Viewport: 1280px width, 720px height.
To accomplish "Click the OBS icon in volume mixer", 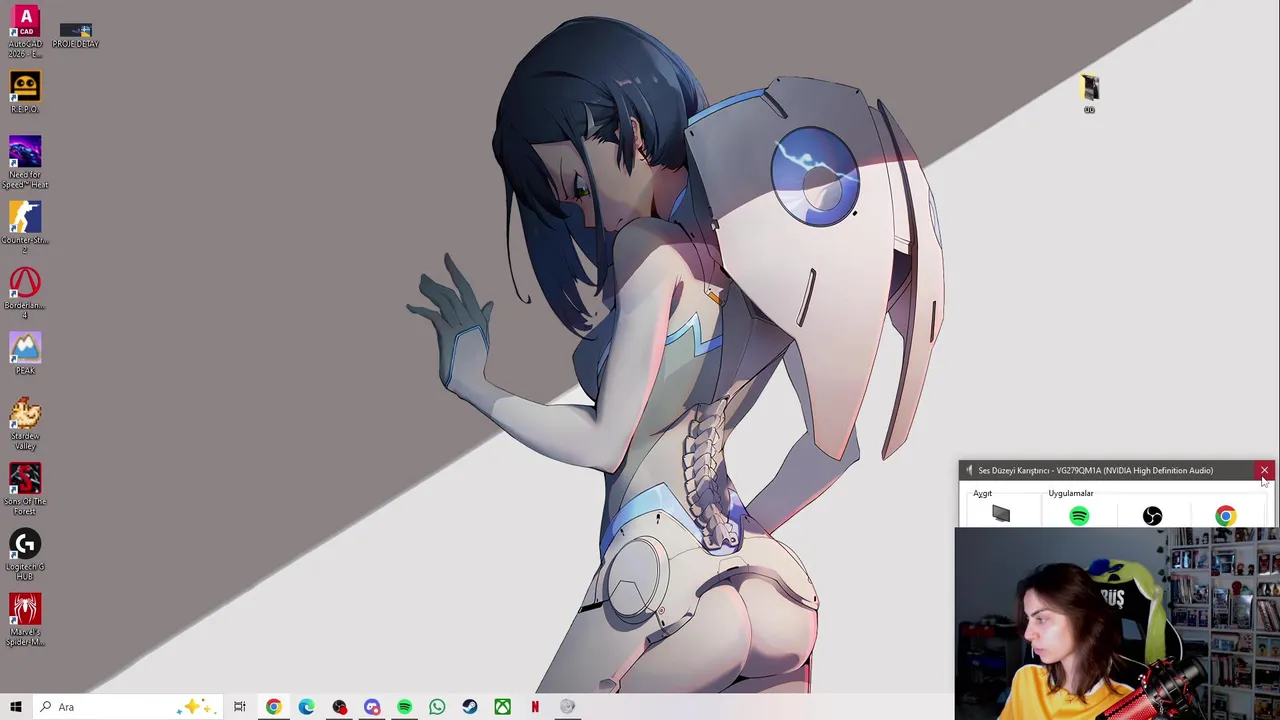I will tap(1152, 516).
